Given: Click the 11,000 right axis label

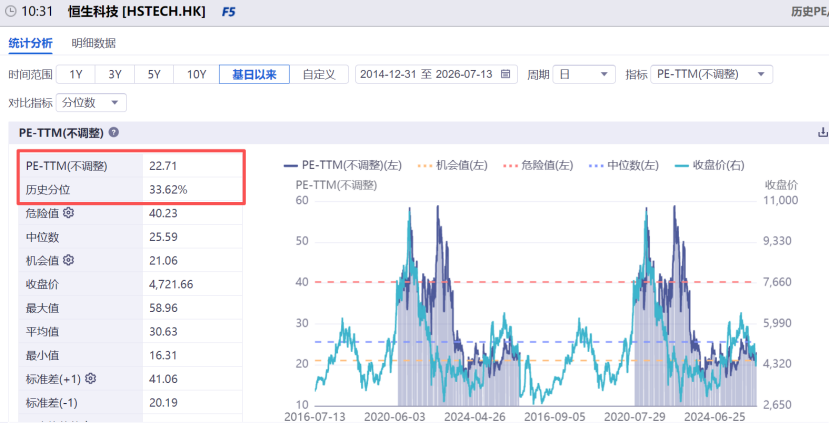Looking at the screenshot, I should pos(781,200).
